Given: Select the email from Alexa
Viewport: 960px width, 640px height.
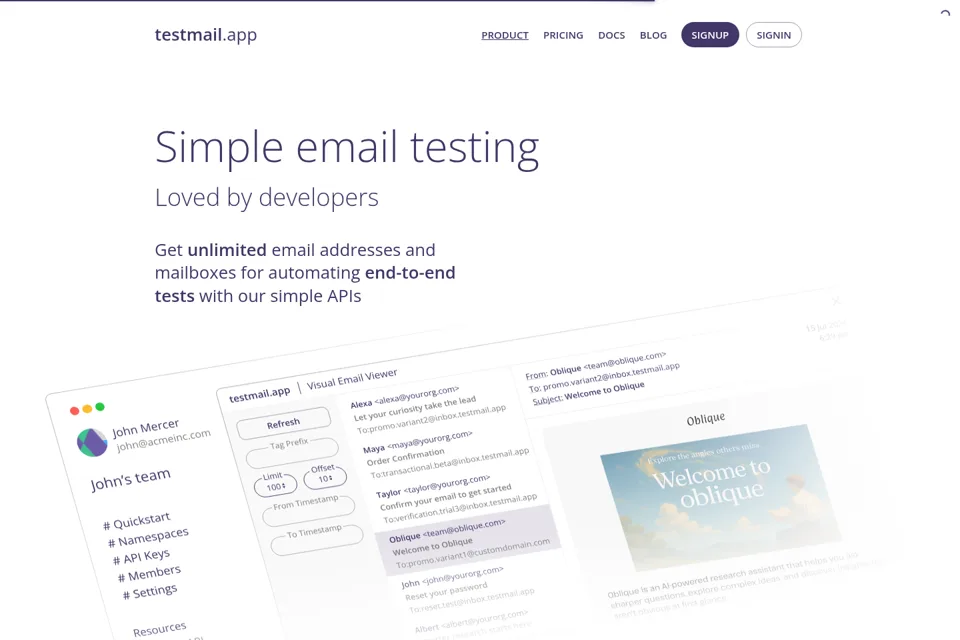Looking at the screenshot, I should tap(429, 410).
